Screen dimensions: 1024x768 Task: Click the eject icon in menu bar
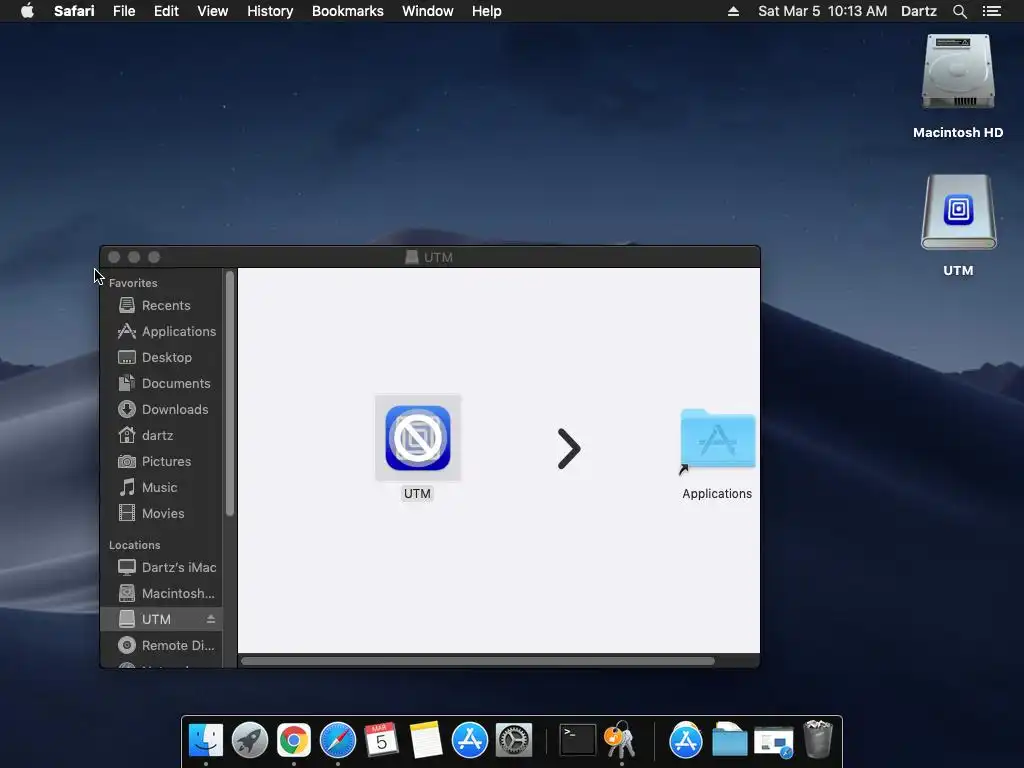(733, 11)
